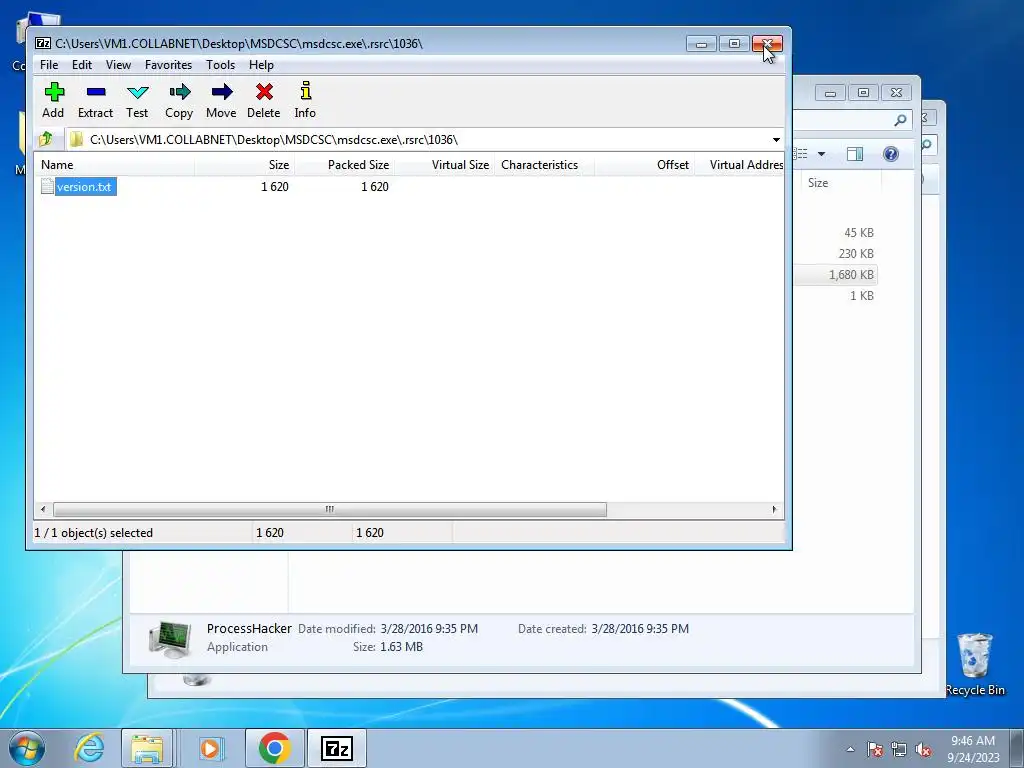This screenshot has height=768, width=1024.
Task: Click the 230 KB size entry in Explorer
Action: (856, 253)
